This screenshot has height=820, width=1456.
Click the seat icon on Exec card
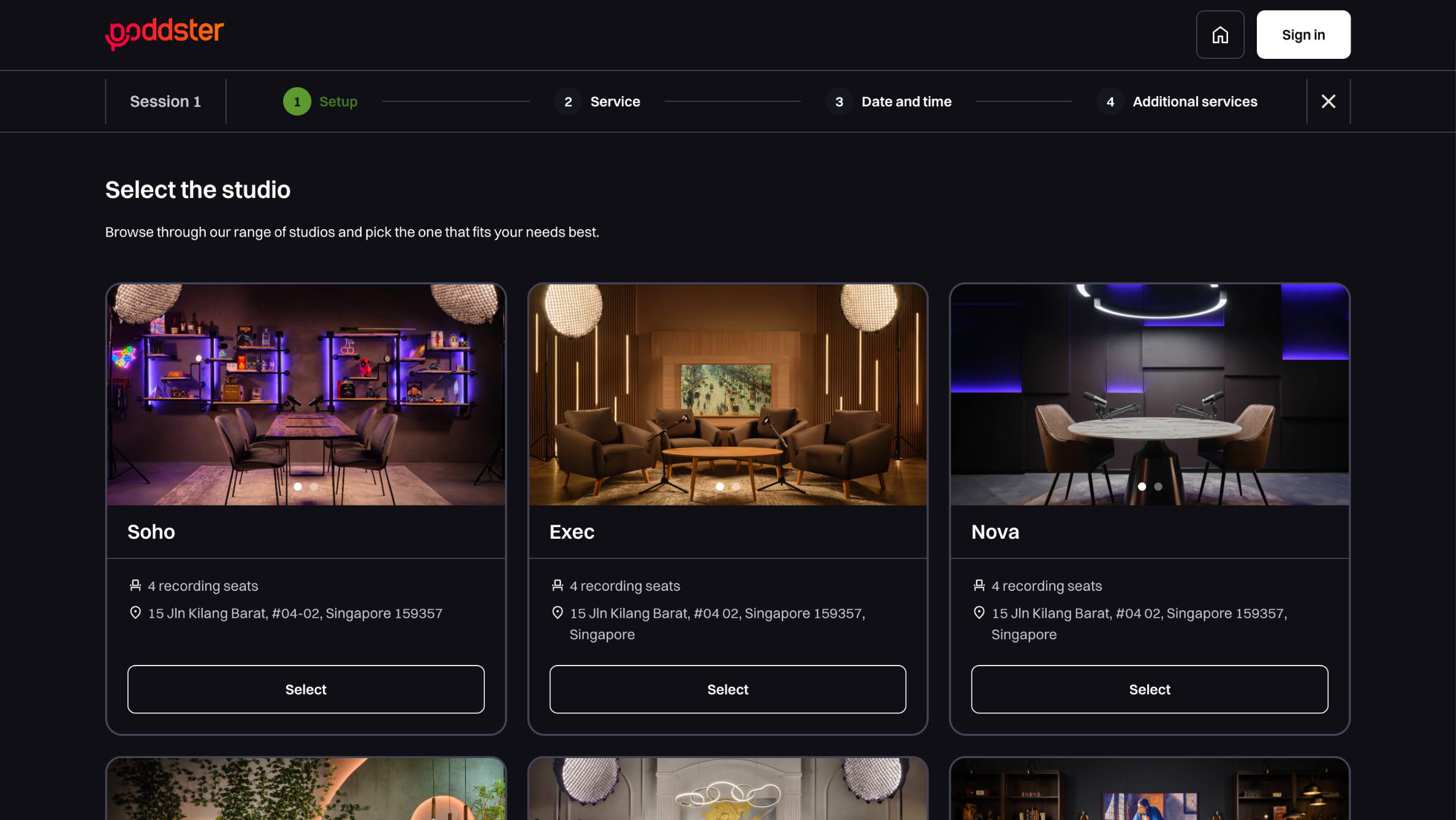(557, 585)
